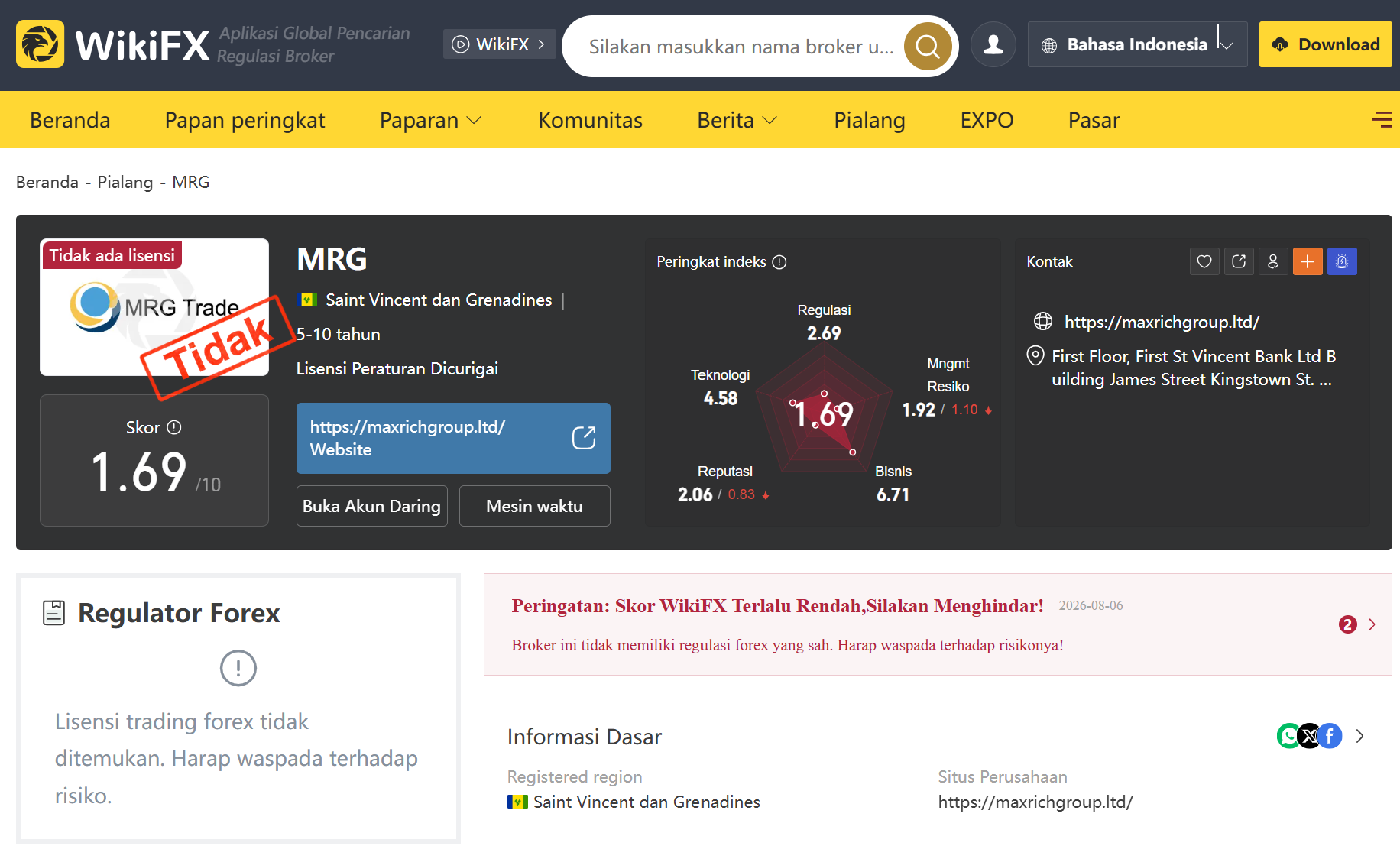
Task: Open the Bahasa Indonesia language dropdown
Action: [1137, 44]
